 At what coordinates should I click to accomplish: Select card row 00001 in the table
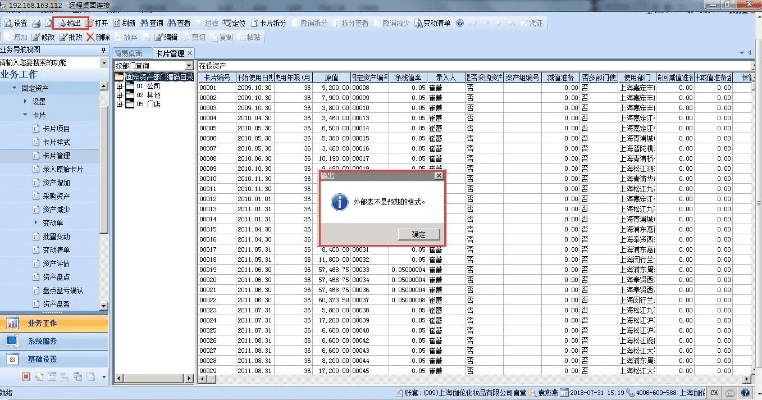pyautogui.click(x=475, y=87)
